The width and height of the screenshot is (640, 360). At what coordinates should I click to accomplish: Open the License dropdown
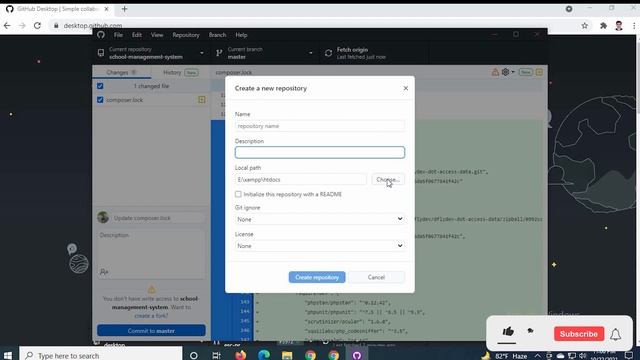click(x=320, y=246)
